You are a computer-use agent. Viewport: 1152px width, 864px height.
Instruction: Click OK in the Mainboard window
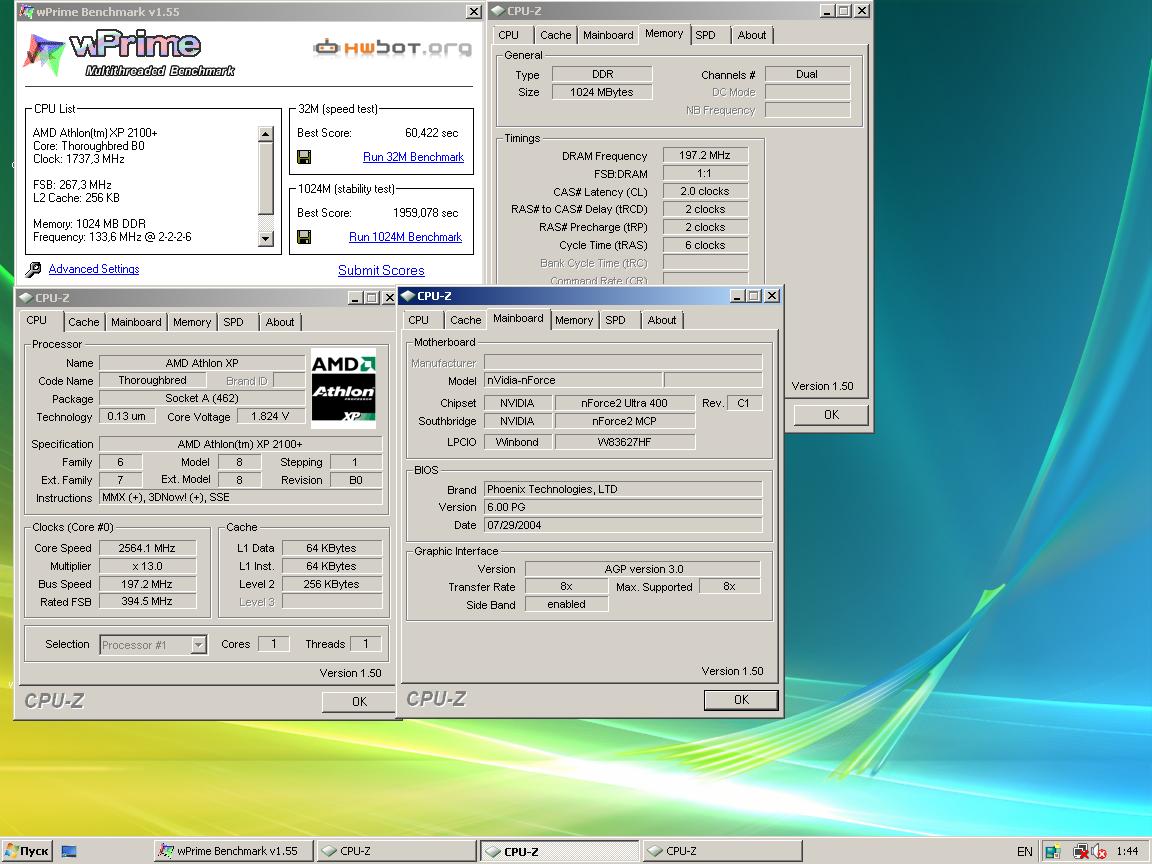[x=741, y=700]
